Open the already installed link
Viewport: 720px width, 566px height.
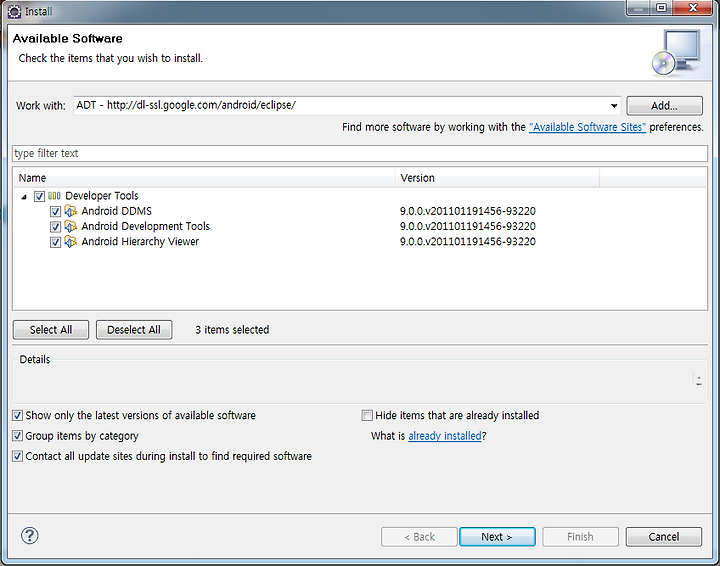[x=444, y=436]
